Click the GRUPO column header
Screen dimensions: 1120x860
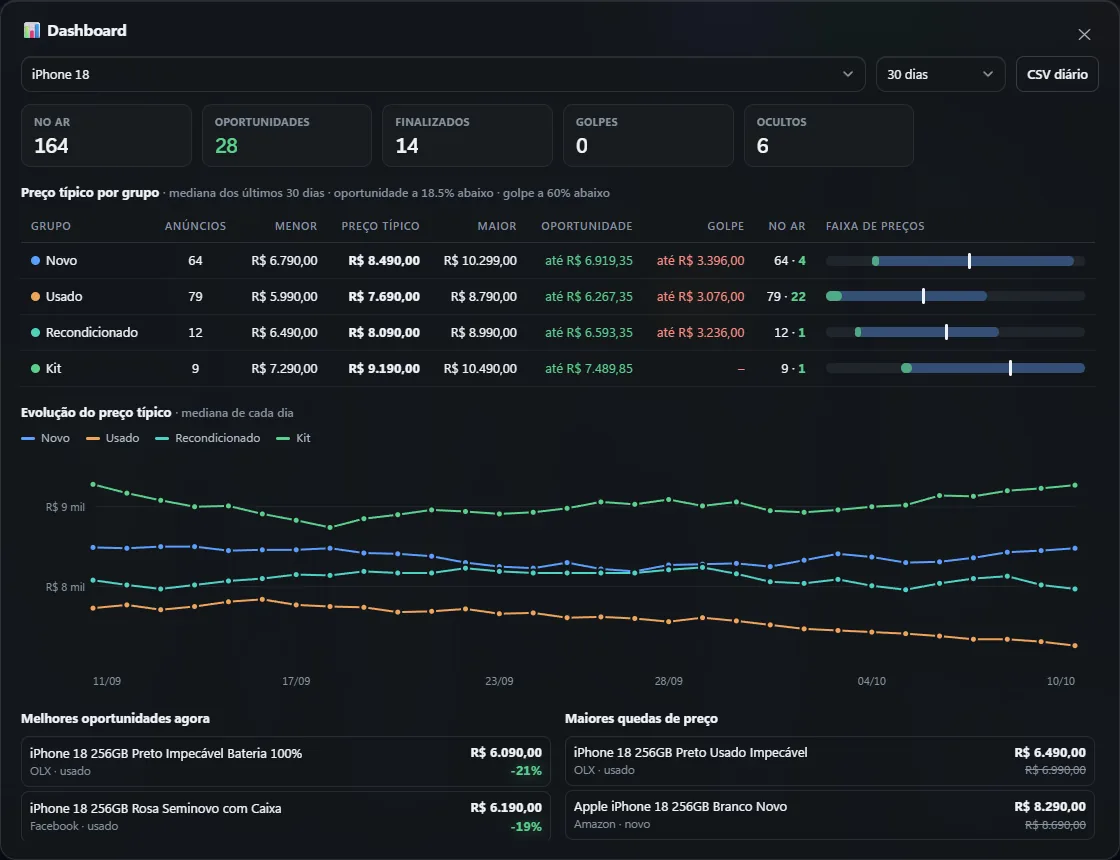click(51, 226)
